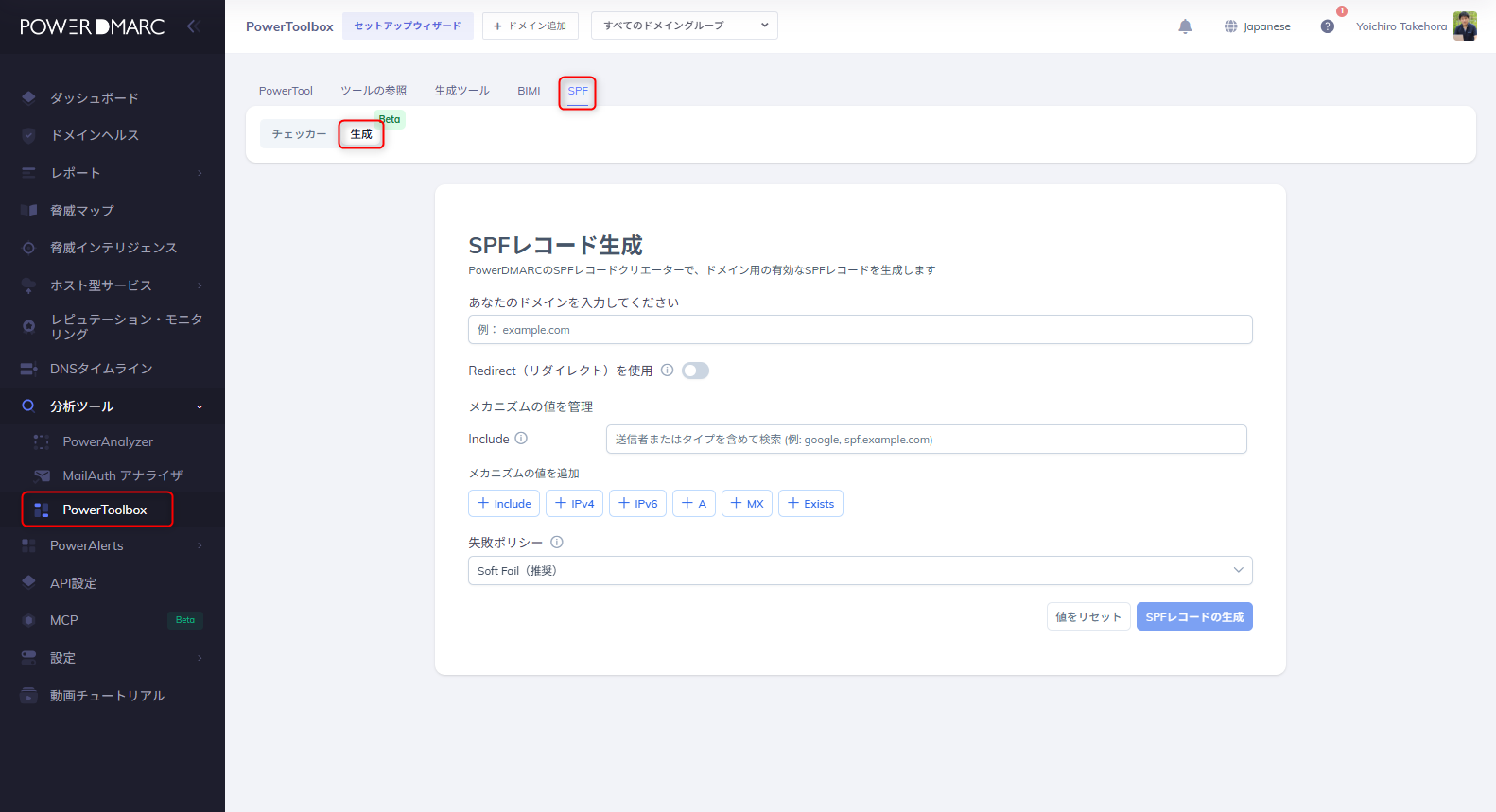This screenshot has height=812, width=1496.
Task: Click the レピュテーション・モニタリング icon
Action: click(x=28, y=326)
